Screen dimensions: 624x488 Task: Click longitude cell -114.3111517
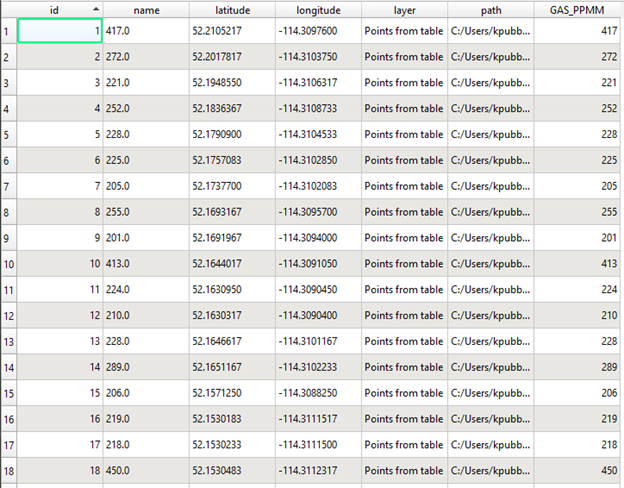point(318,419)
